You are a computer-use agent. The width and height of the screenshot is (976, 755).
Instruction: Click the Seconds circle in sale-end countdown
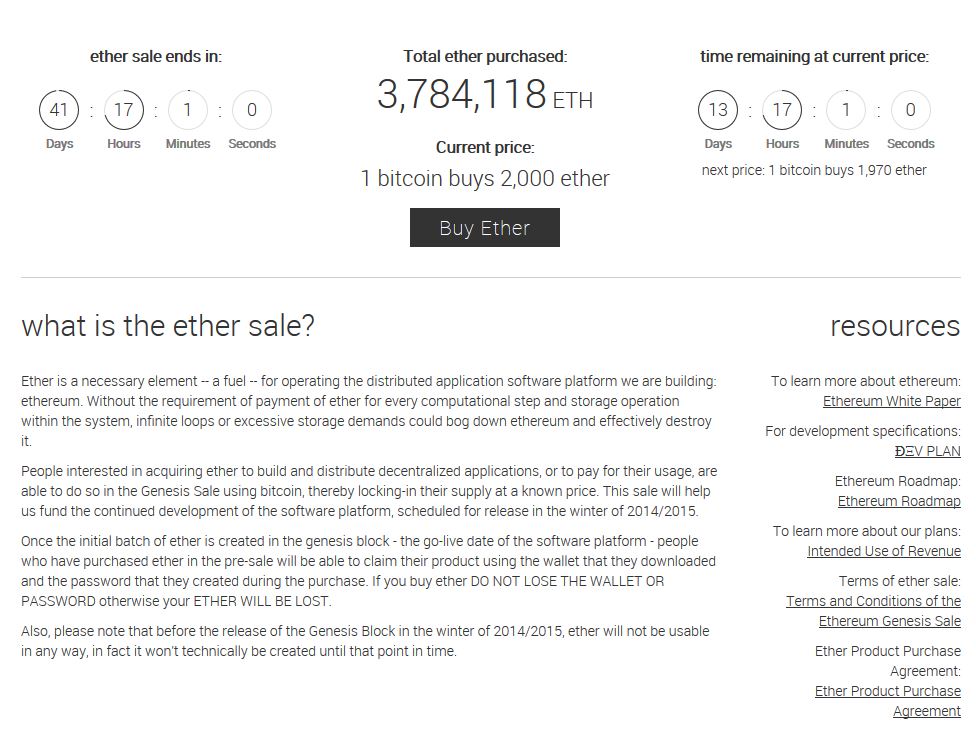tap(251, 110)
